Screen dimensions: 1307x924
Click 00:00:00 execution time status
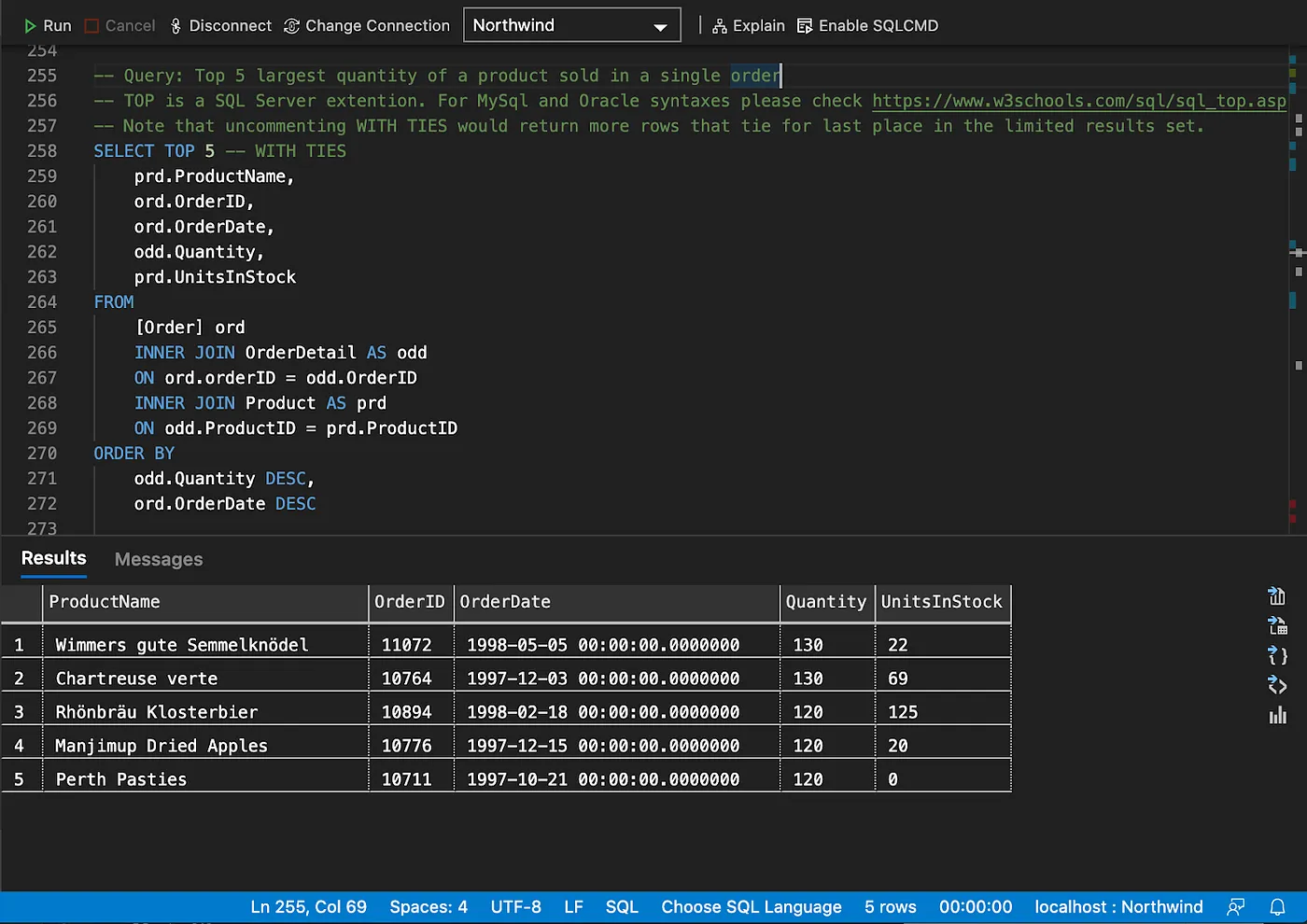point(976,907)
